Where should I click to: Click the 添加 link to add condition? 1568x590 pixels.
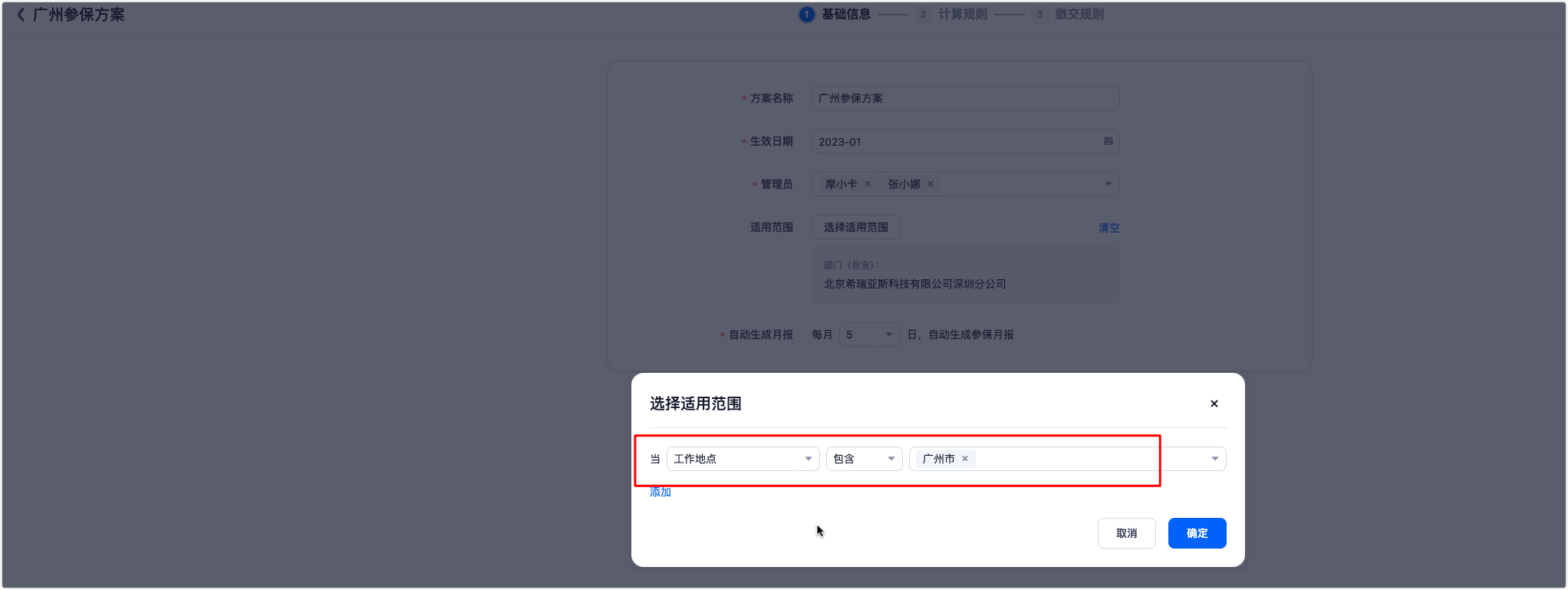(x=660, y=493)
